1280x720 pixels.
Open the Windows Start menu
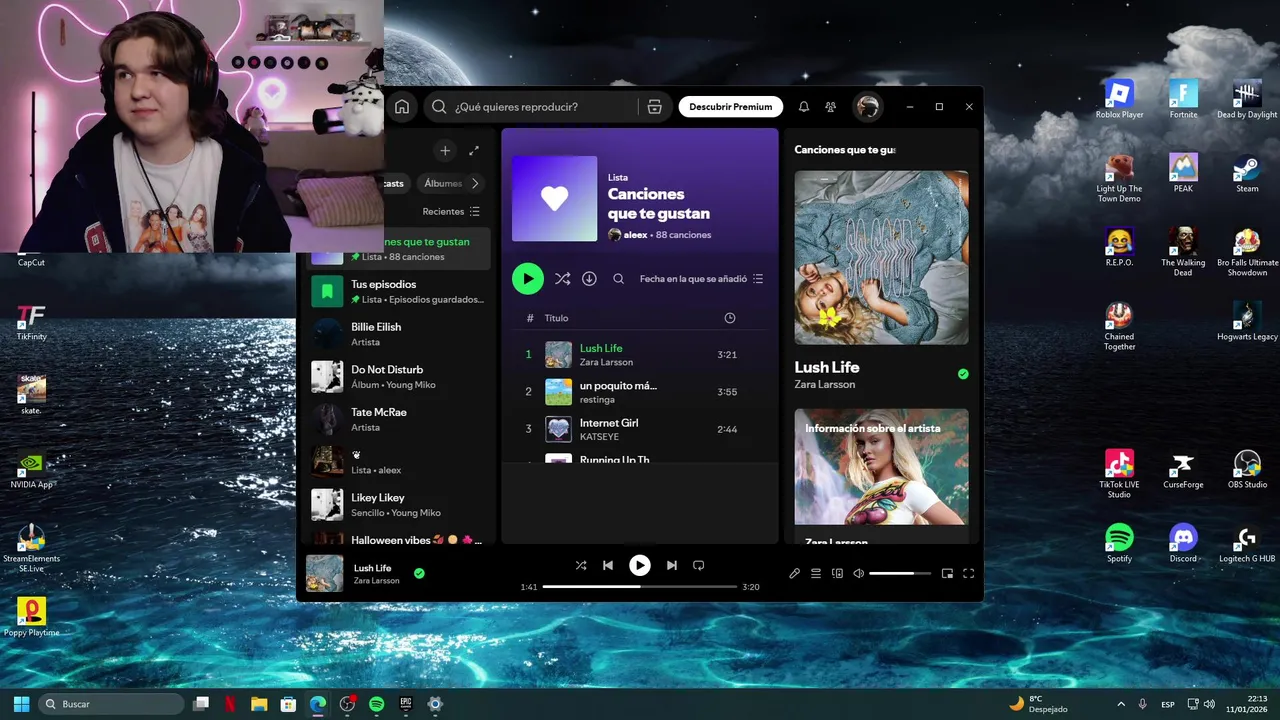click(x=21, y=704)
